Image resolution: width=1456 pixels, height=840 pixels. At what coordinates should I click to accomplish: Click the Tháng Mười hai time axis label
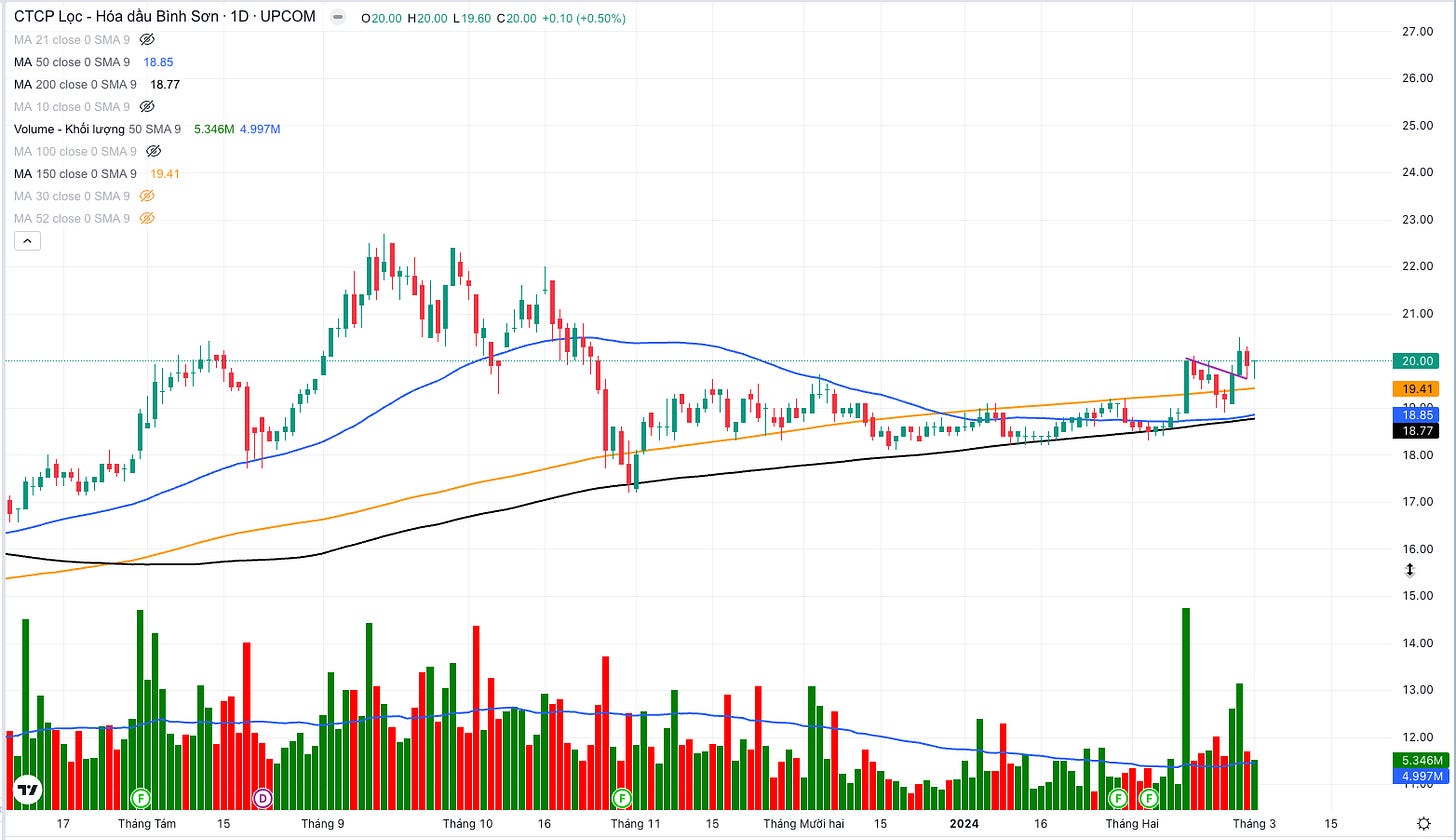(x=803, y=824)
